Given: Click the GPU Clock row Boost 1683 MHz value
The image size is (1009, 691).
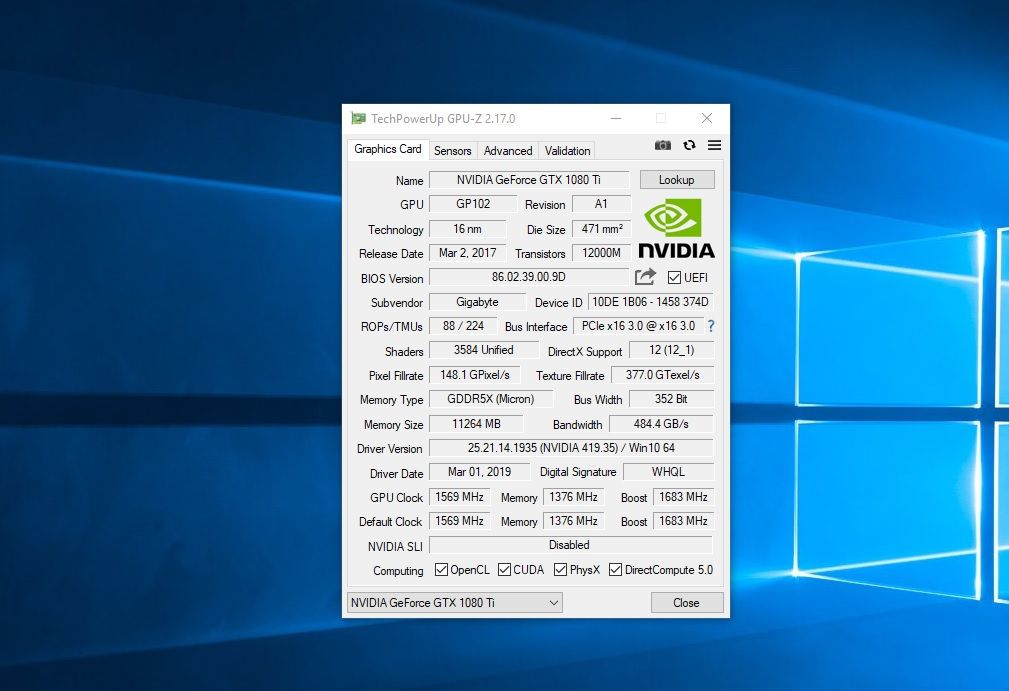Looking at the screenshot, I should tap(683, 497).
